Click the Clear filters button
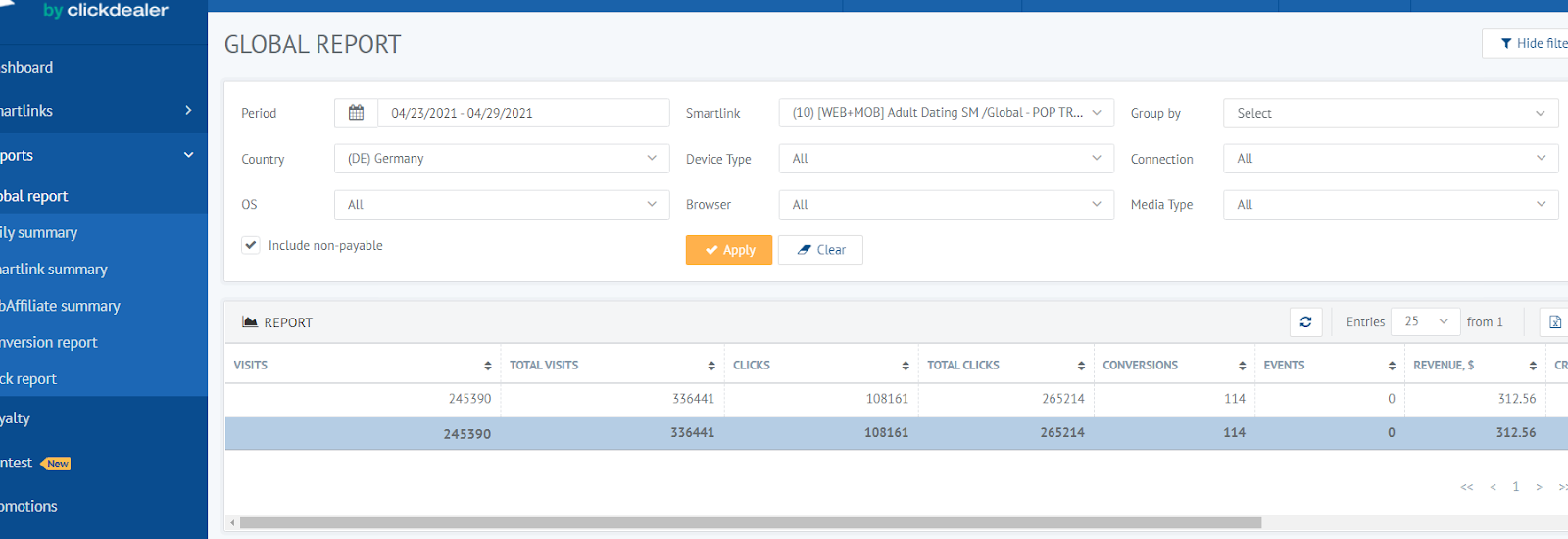Screen dimensions: 1568x539 click(x=820, y=250)
